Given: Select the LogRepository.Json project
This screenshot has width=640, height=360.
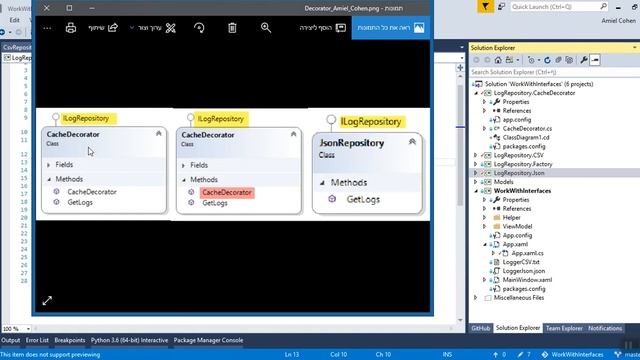Looking at the screenshot, I should coord(518,173).
